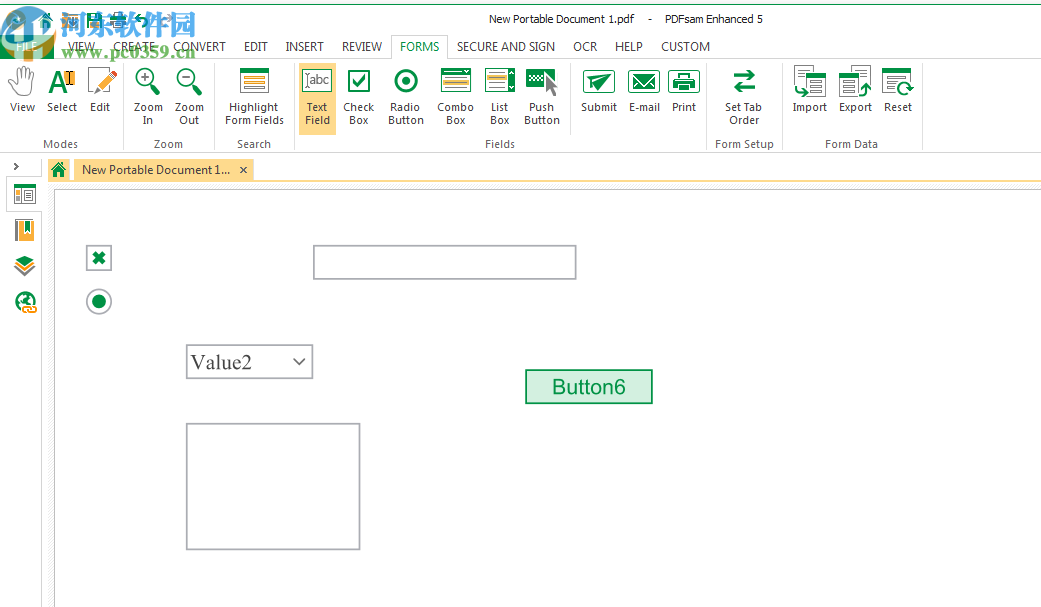Choose the Push Button field tool
This screenshot has height=607, width=1041.
(542, 97)
